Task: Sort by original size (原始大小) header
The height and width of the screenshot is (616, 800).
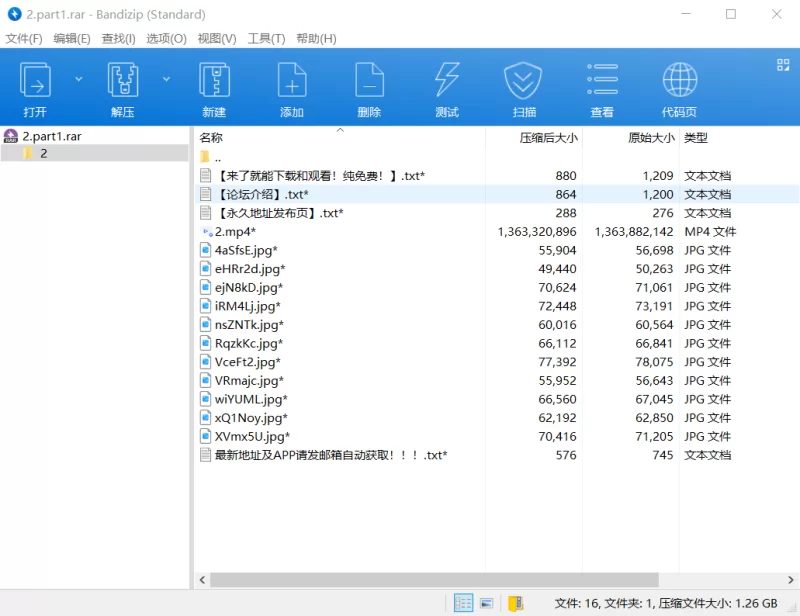Action: click(651, 138)
